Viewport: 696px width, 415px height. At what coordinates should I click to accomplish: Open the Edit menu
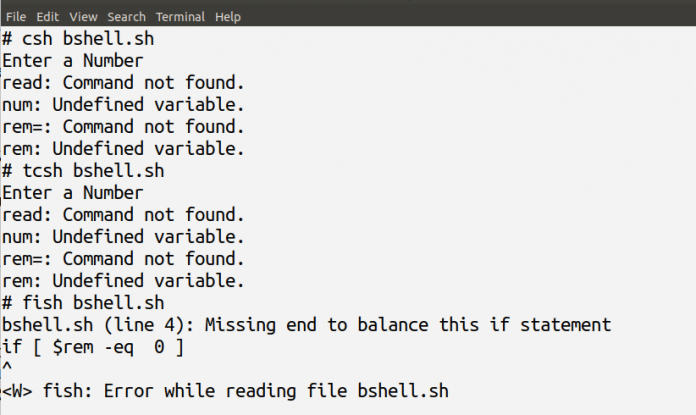[47, 17]
